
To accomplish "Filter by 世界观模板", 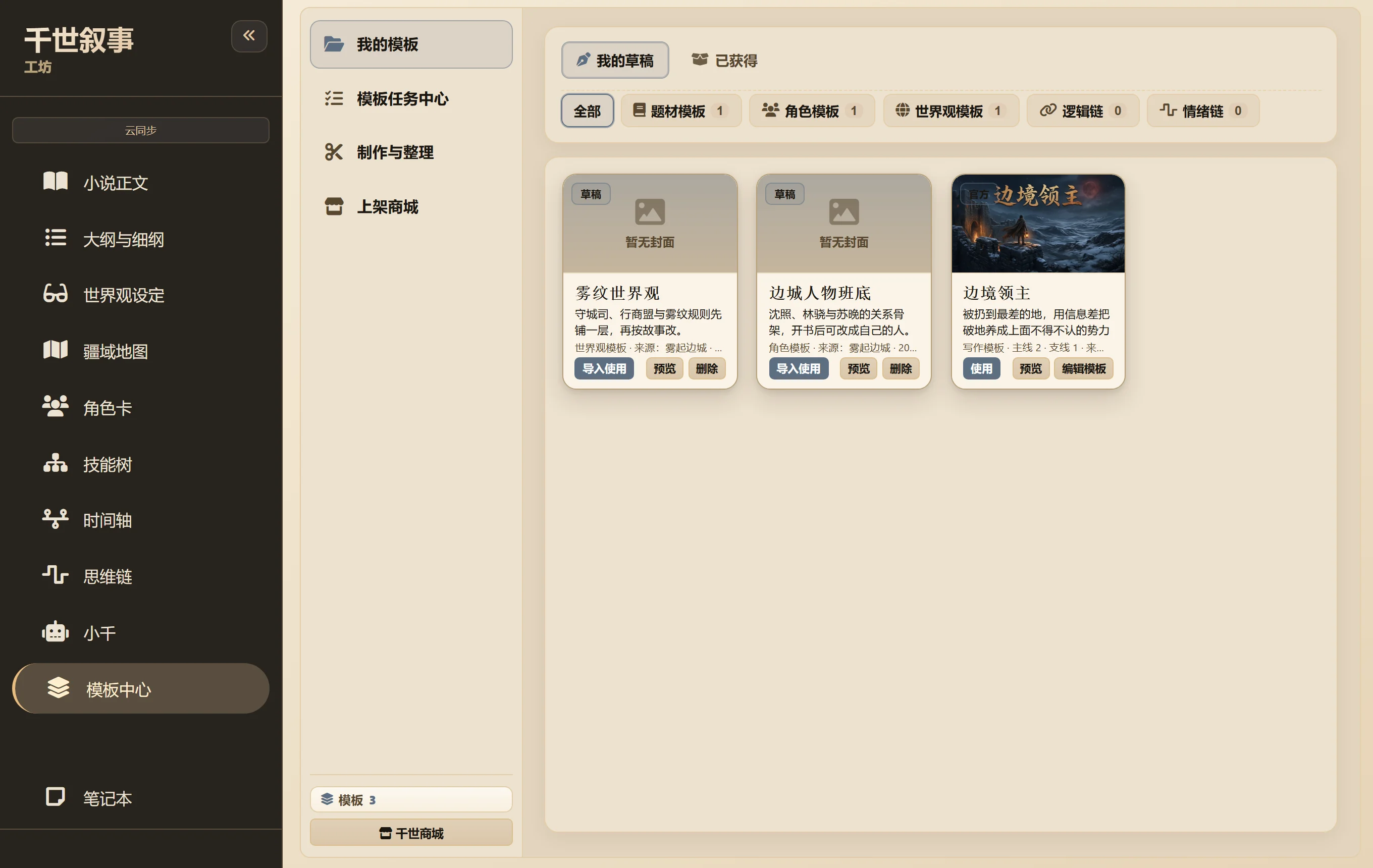I will pos(950,111).
